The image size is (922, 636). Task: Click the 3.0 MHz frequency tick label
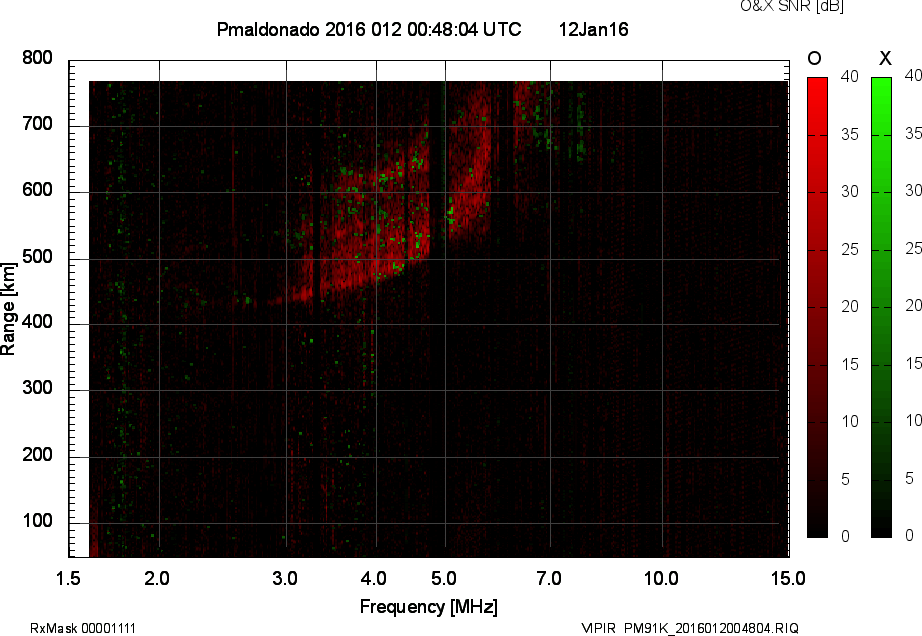(285, 578)
